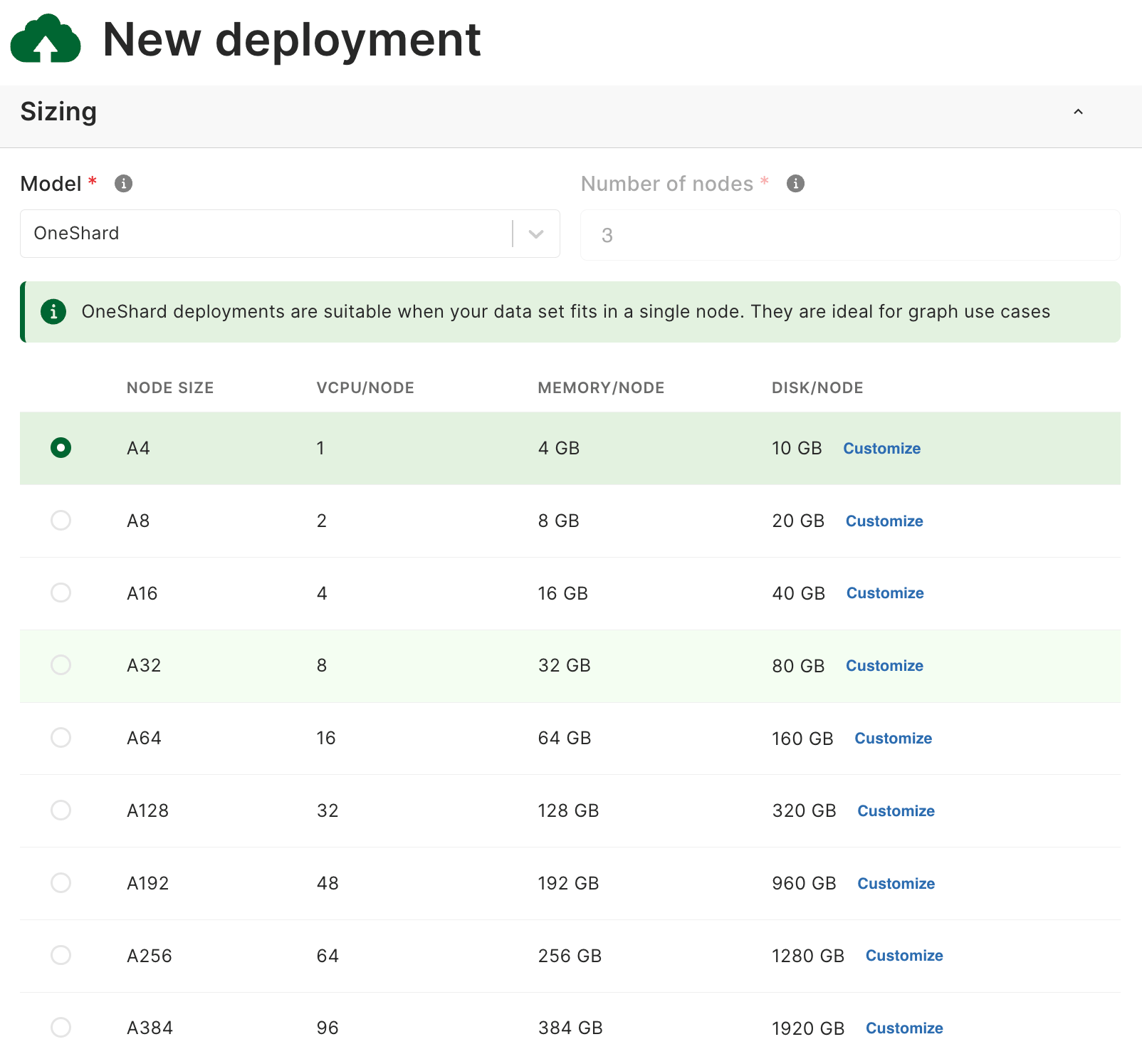Viewport: 1142px width, 1064px height.
Task: Click the A32 node size label
Action: [144, 666]
